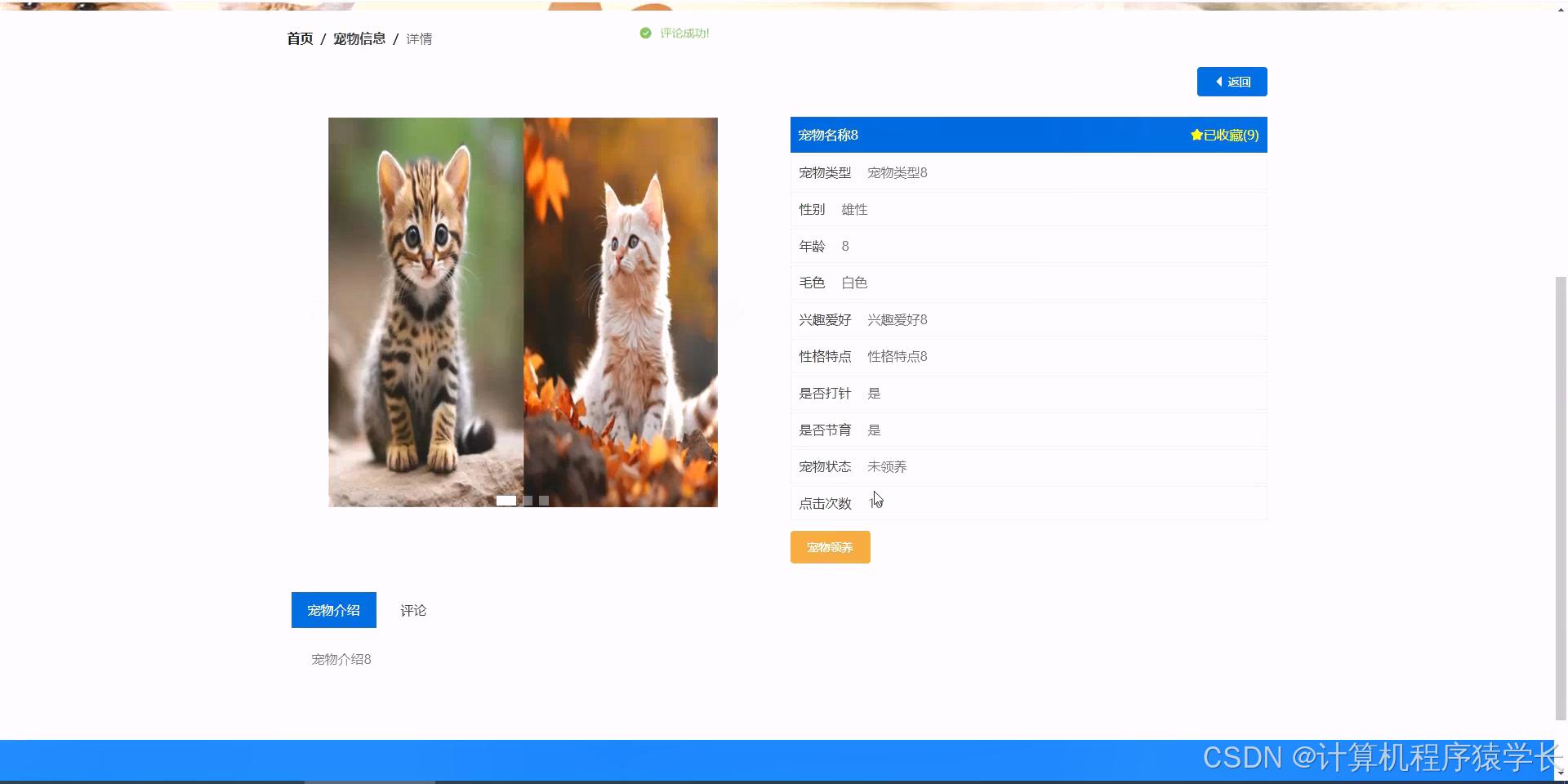This screenshot has width=1568, height=784.
Task: Click the 评论成功 notification message
Action: coord(683,33)
